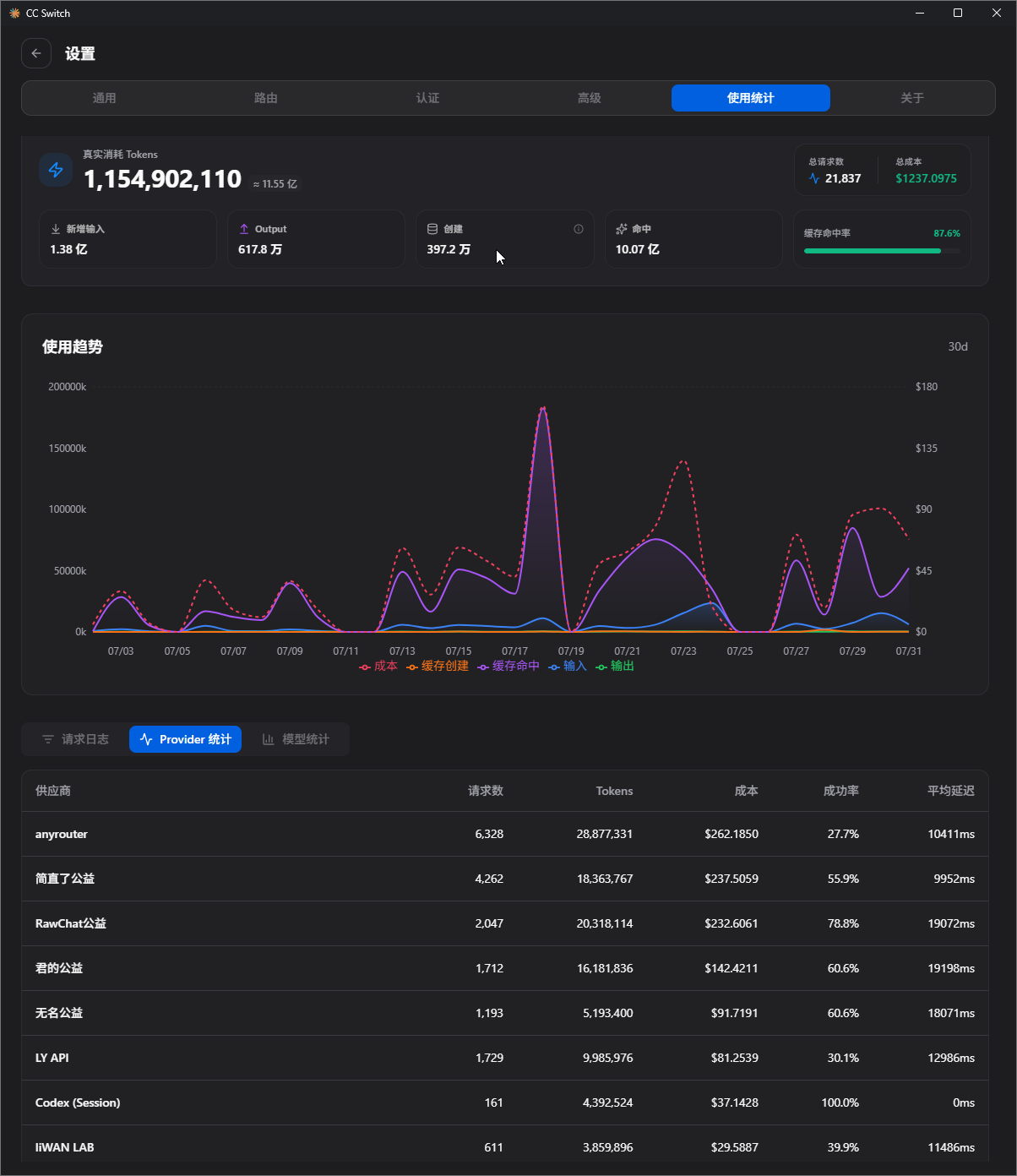The image size is (1017, 1176).
Task: Open the 请求日志 view
Action: point(75,739)
